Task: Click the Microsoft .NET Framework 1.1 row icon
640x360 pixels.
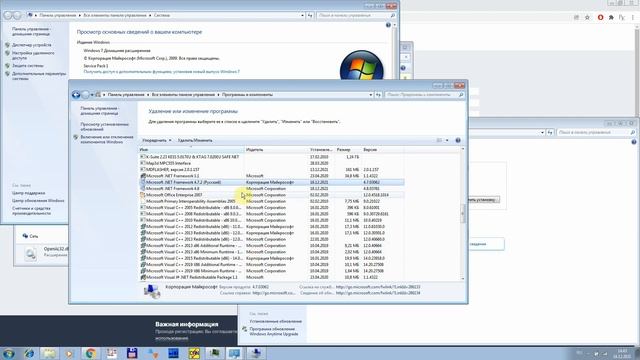Action: point(142,176)
